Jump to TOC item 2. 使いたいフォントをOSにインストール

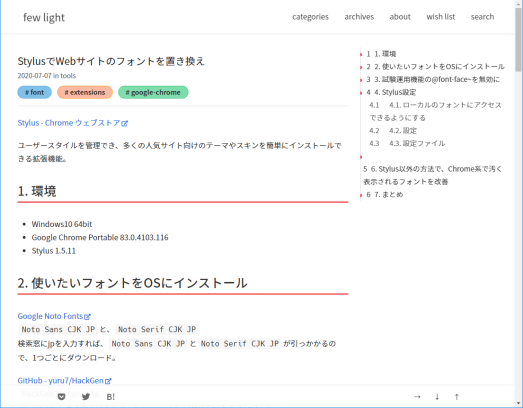pyautogui.click(x=435, y=66)
